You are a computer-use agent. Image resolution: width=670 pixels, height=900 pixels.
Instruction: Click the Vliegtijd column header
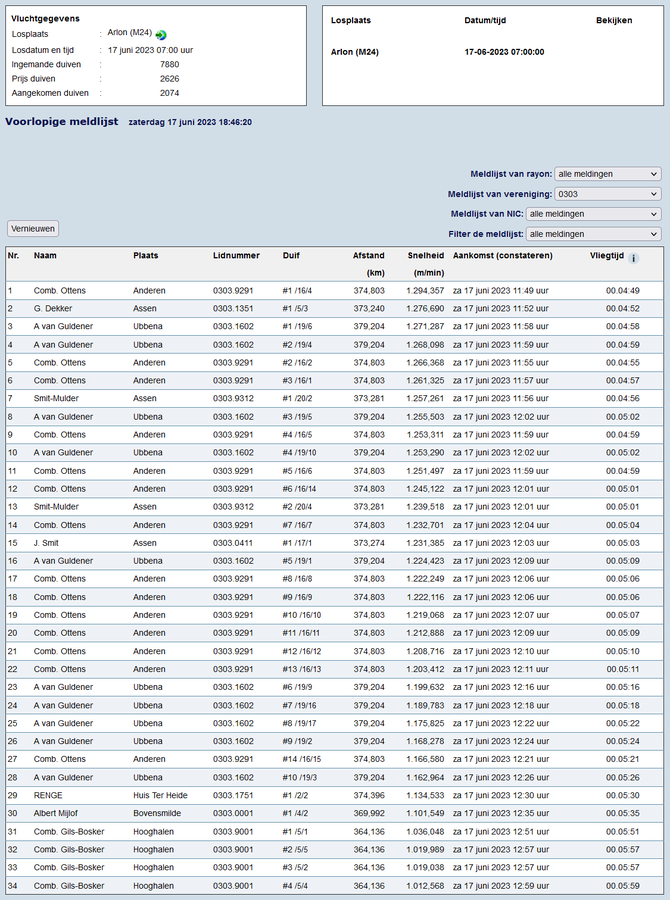pos(607,255)
